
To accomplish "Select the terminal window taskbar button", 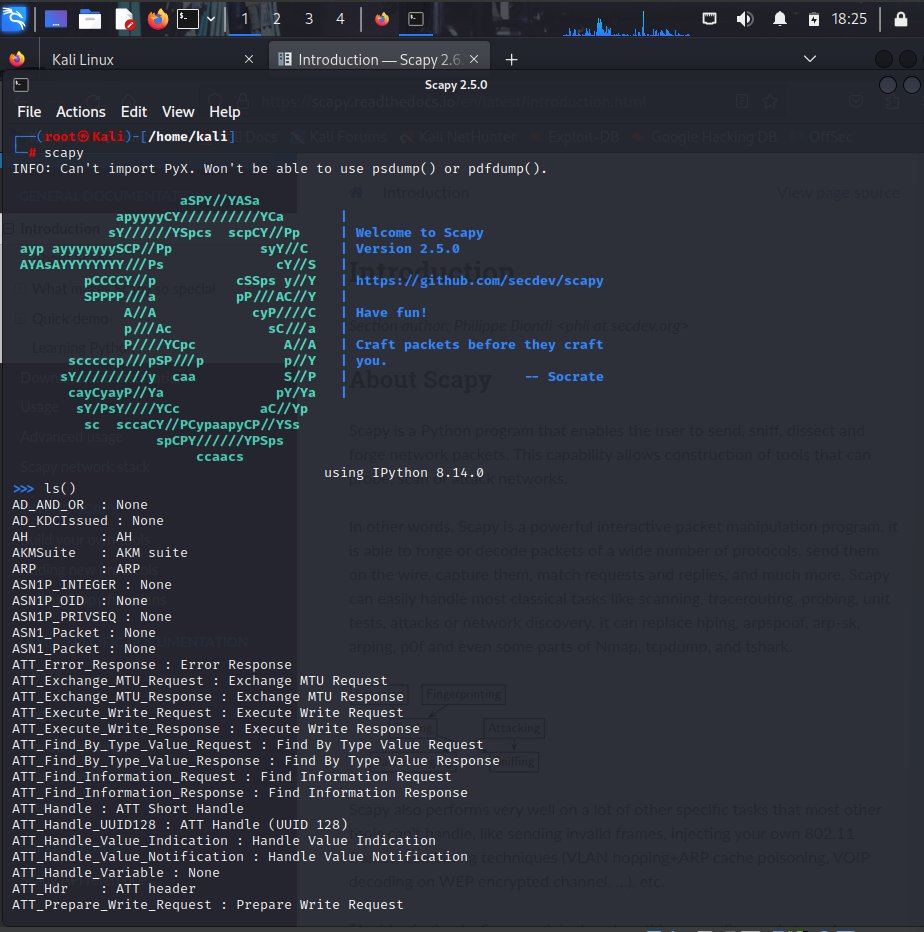I will pyautogui.click(x=416, y=19).
